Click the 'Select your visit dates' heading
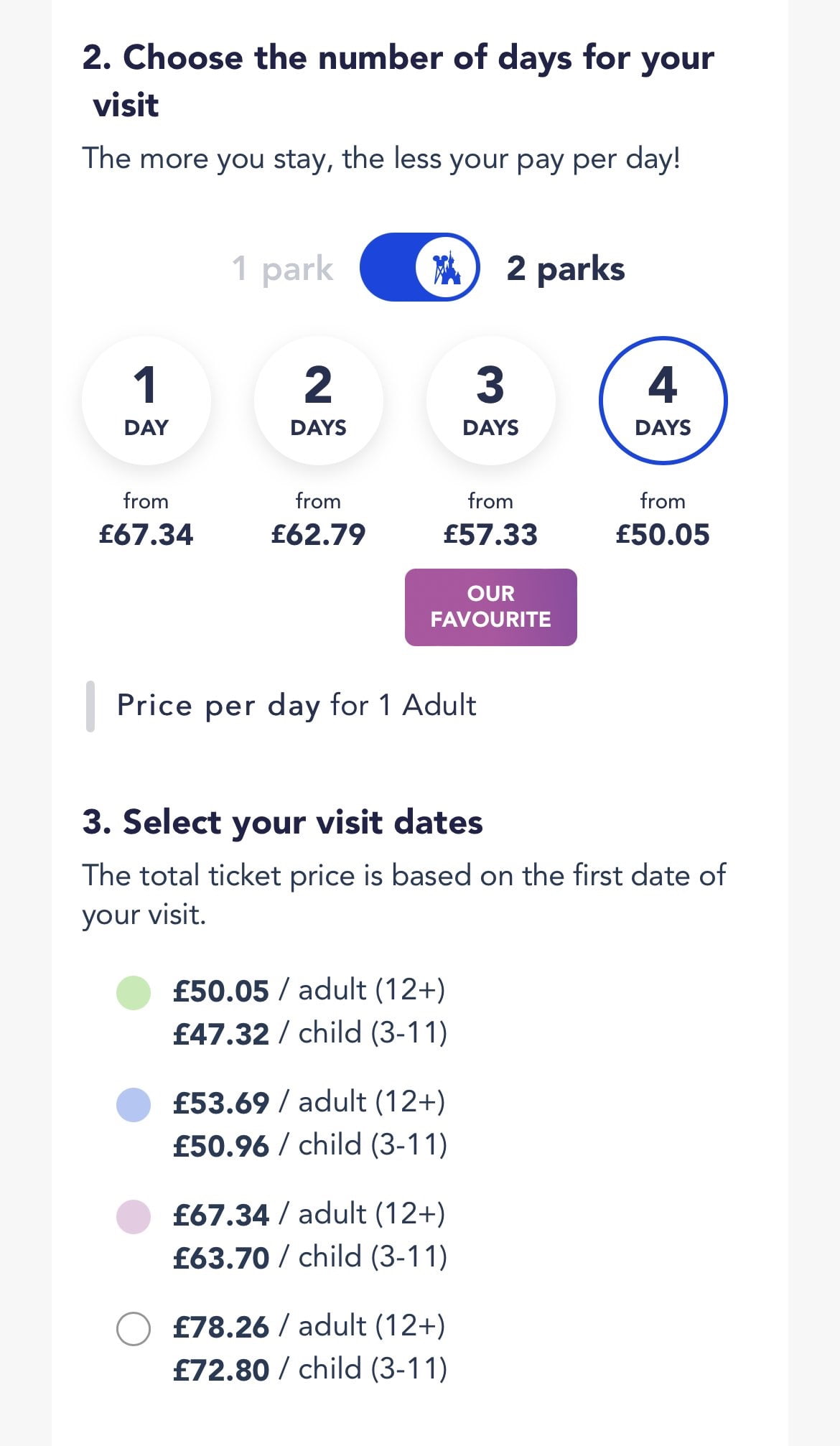This screenshot has height=1446, width=840. point(282,822)
